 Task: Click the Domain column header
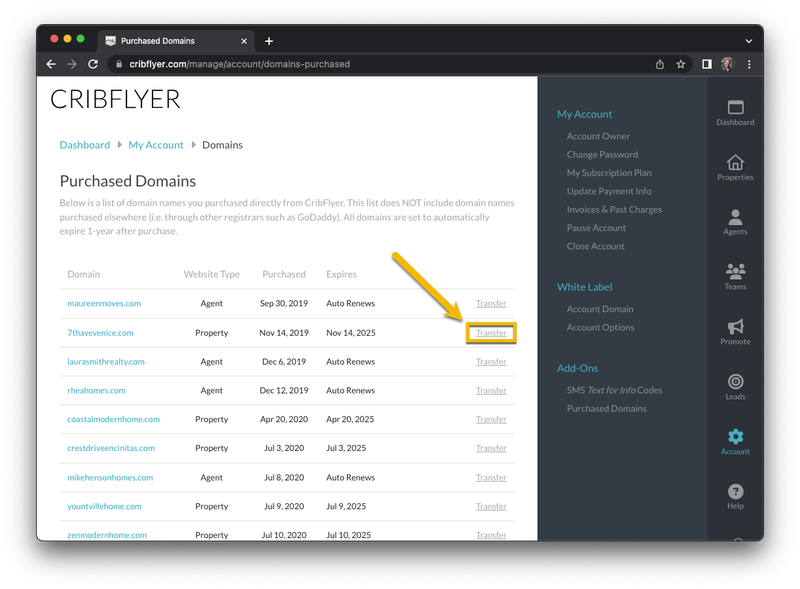(x=84, y=274)
